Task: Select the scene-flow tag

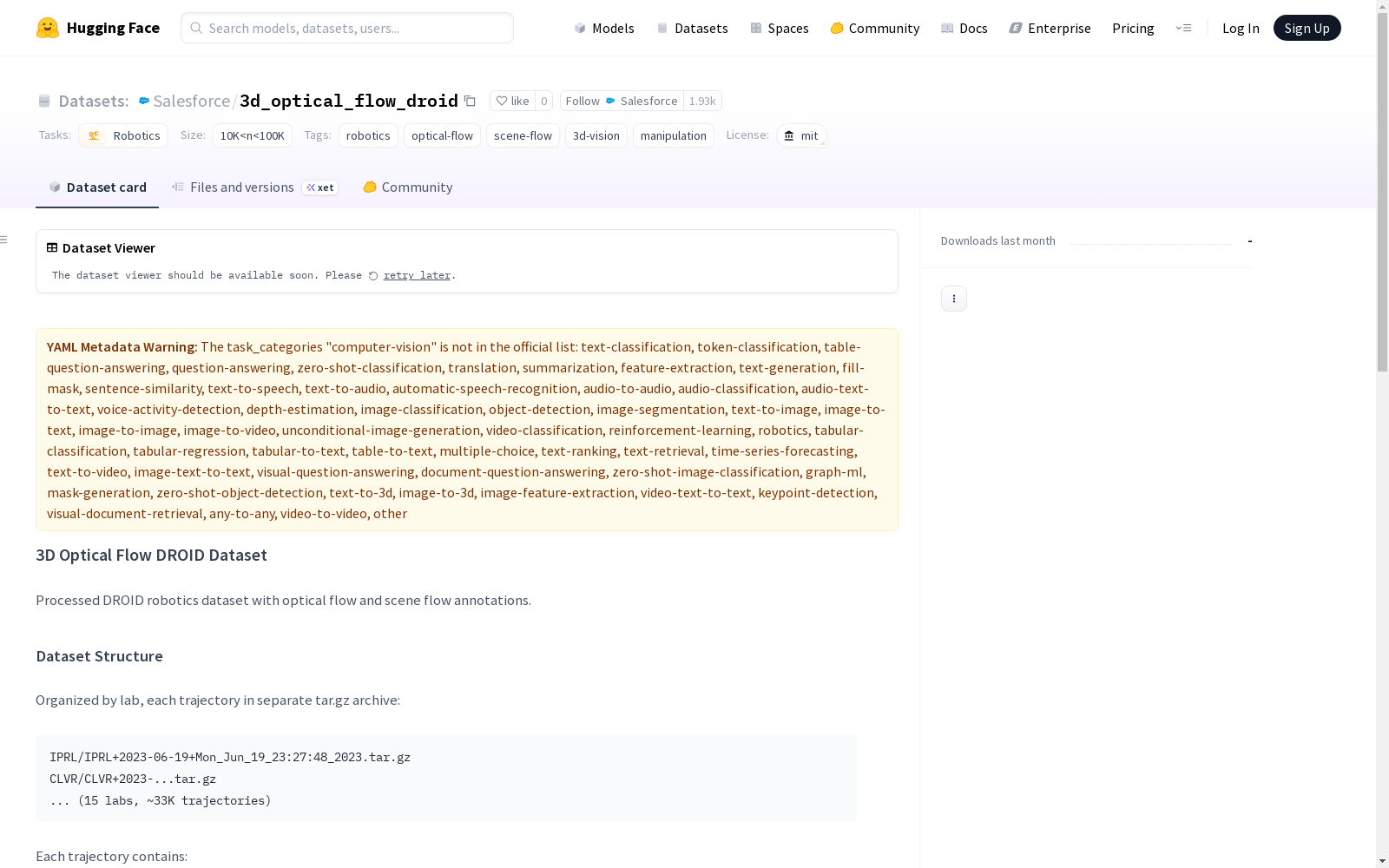Action: 523,135
